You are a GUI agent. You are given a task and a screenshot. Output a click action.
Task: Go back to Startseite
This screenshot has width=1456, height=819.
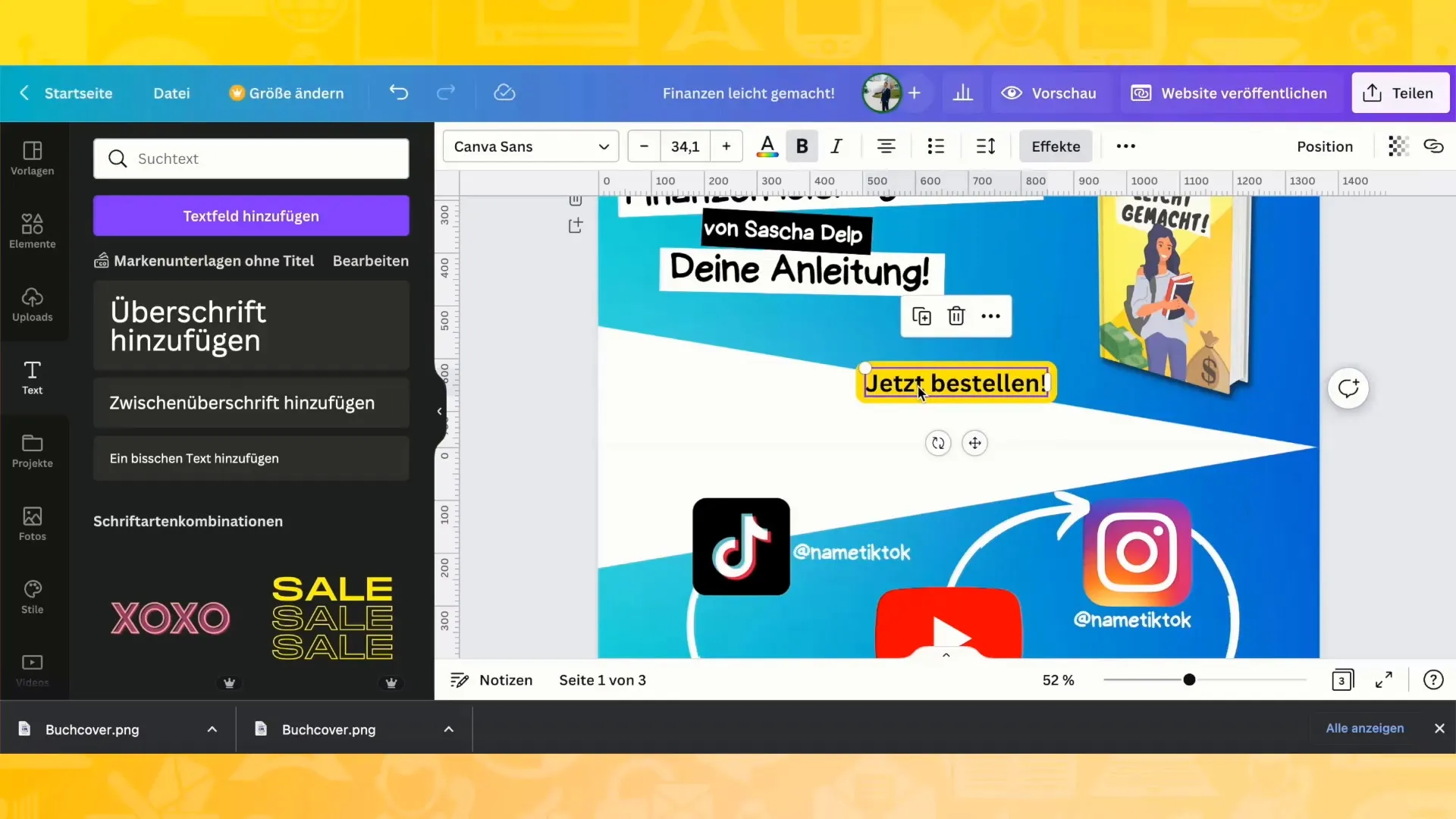66,93
